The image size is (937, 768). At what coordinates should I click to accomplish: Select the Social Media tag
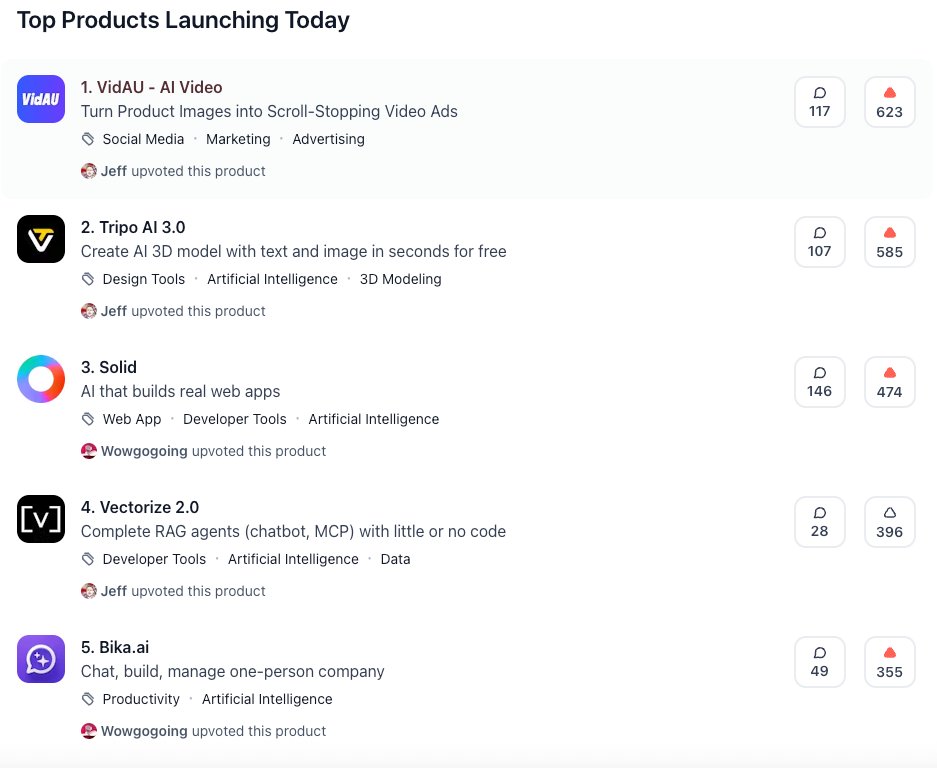[x=143, y=139]
